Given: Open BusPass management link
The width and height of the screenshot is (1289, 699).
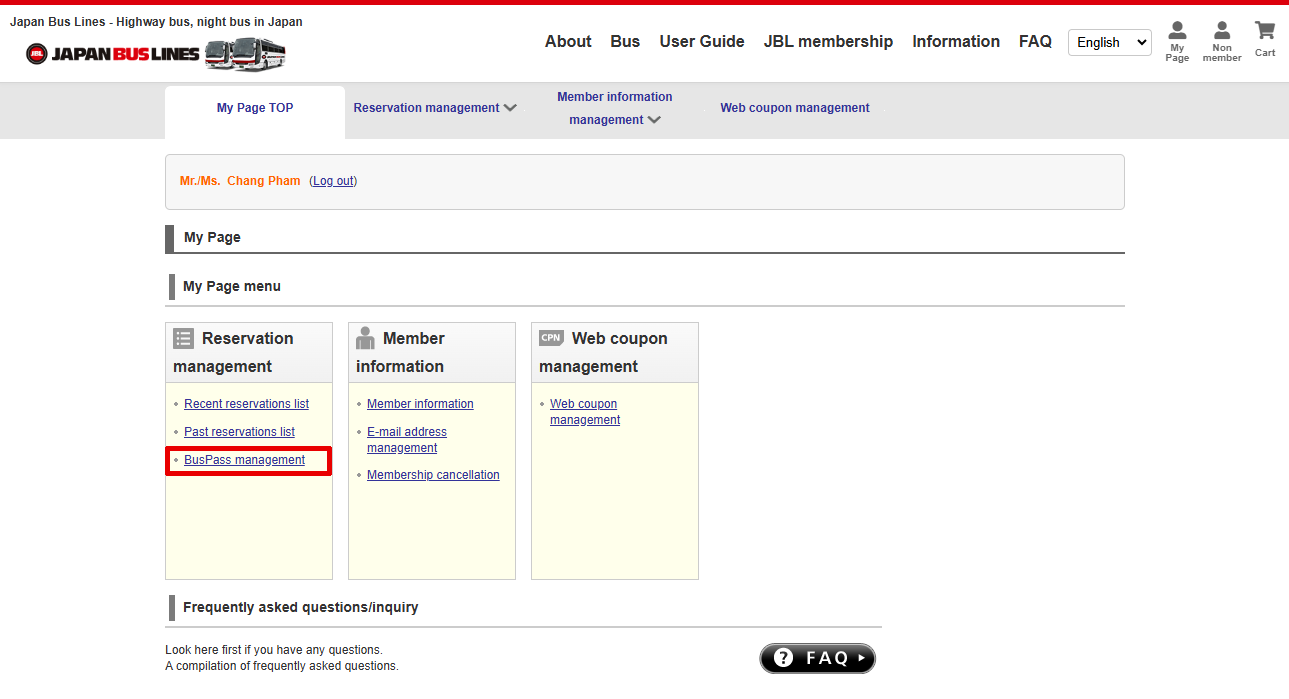Looking at the screenshot, I should click(244, 460).
